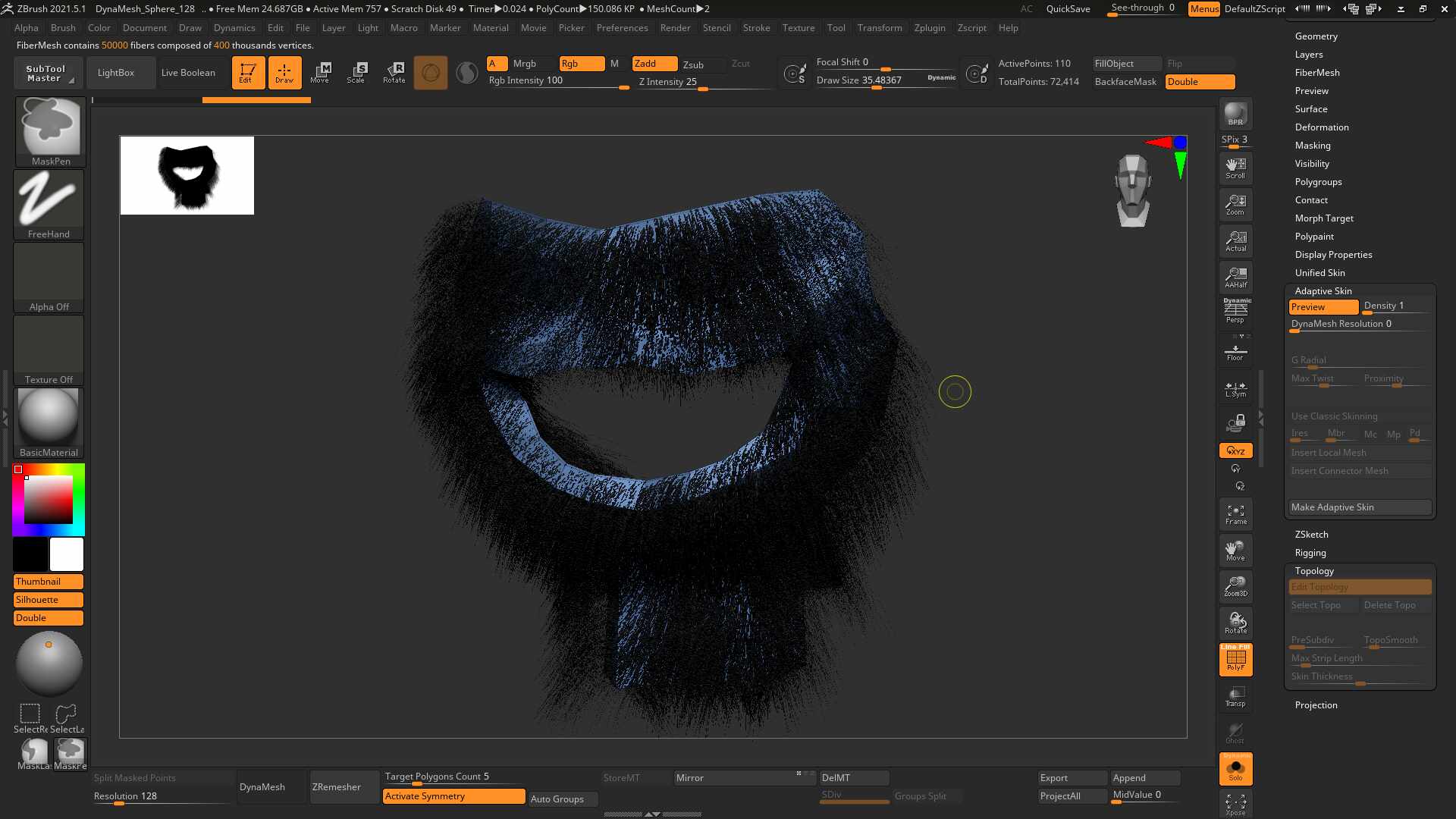Click the Xpose icon
Viewport: 1456px width, 819px height.
[x=1235, y=804]
